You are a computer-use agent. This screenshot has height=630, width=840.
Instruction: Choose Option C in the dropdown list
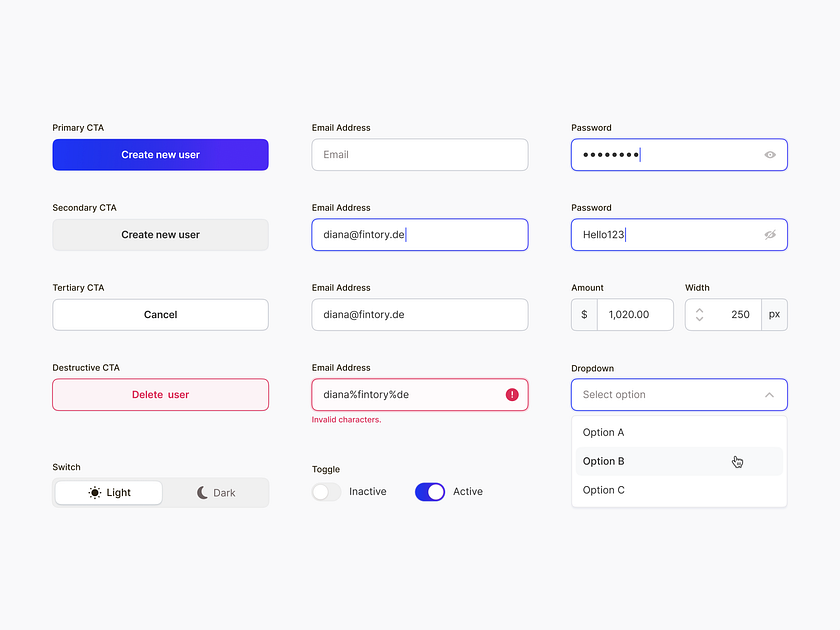tap(604, 490)
